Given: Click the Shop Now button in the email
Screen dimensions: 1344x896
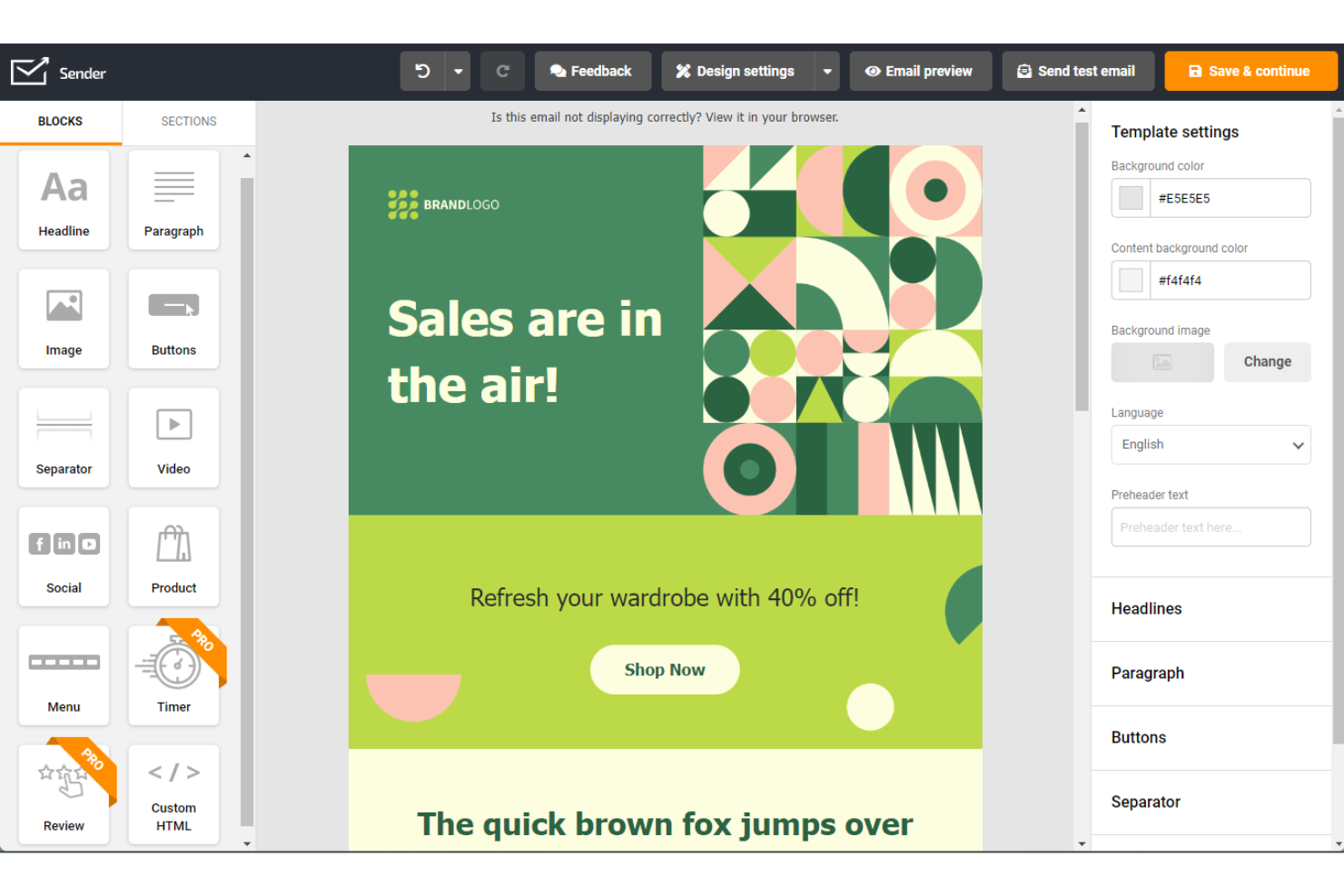Looking at the screenshot, I should click(x=665, y=669).
